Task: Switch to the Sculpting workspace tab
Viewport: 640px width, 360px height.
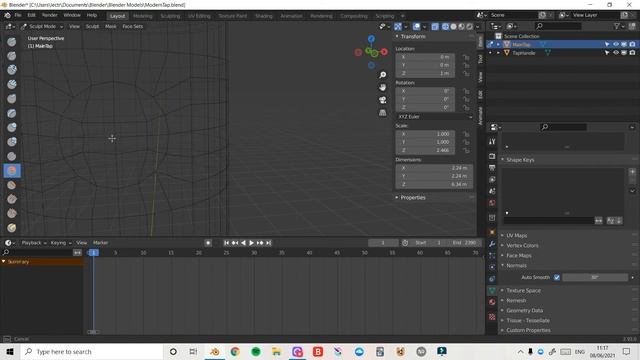Action: (x=170, y=16)
